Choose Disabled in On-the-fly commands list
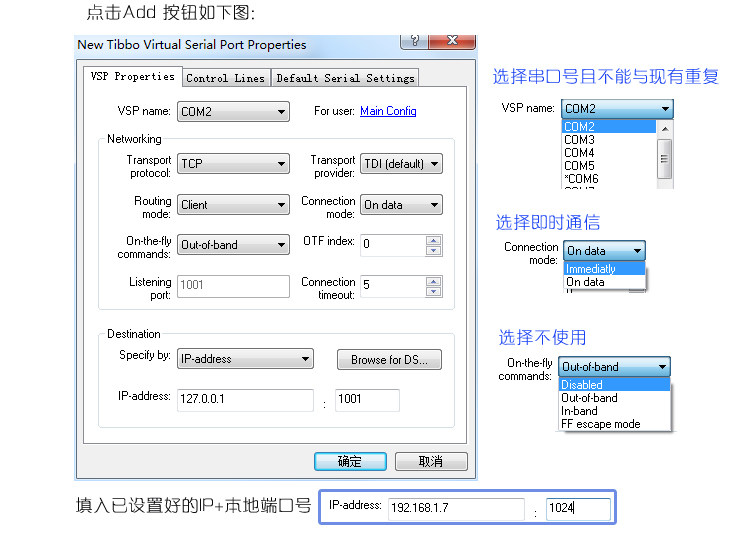750x534 pixels. click(x=615, y=385)
